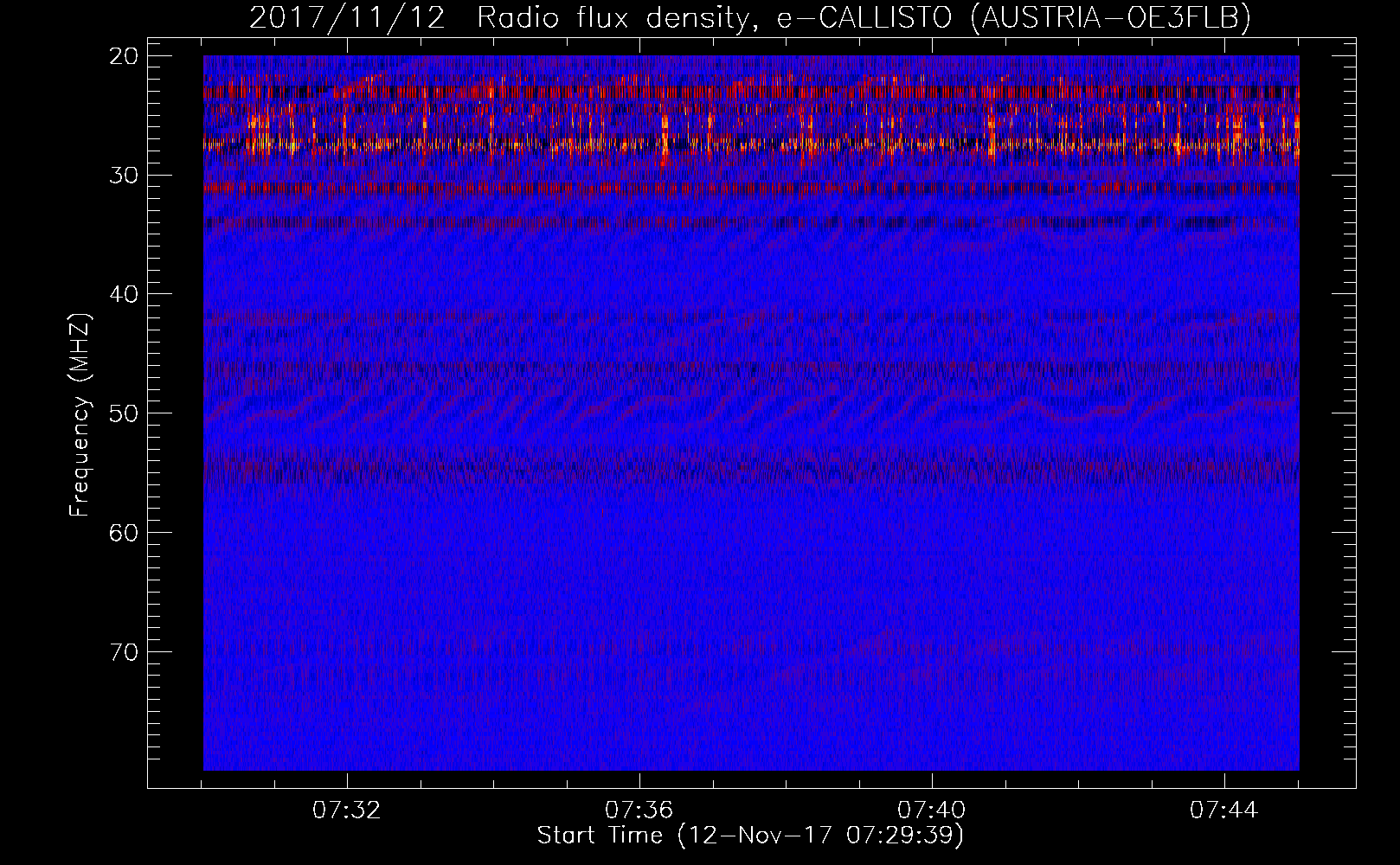Click the 50 frequency tick label

125,413
